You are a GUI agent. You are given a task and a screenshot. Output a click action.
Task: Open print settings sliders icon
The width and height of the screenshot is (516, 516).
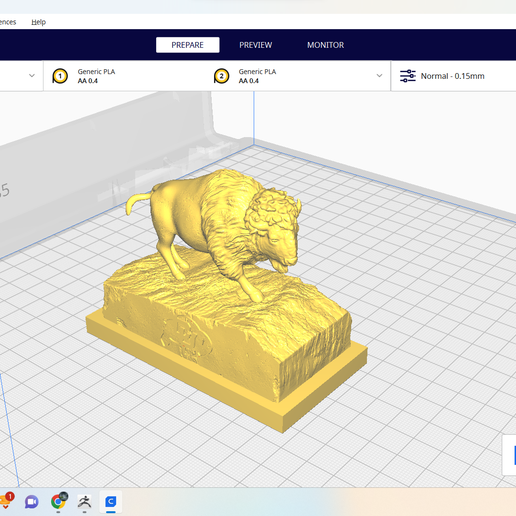pyautogui.click(x=408, y=76)
